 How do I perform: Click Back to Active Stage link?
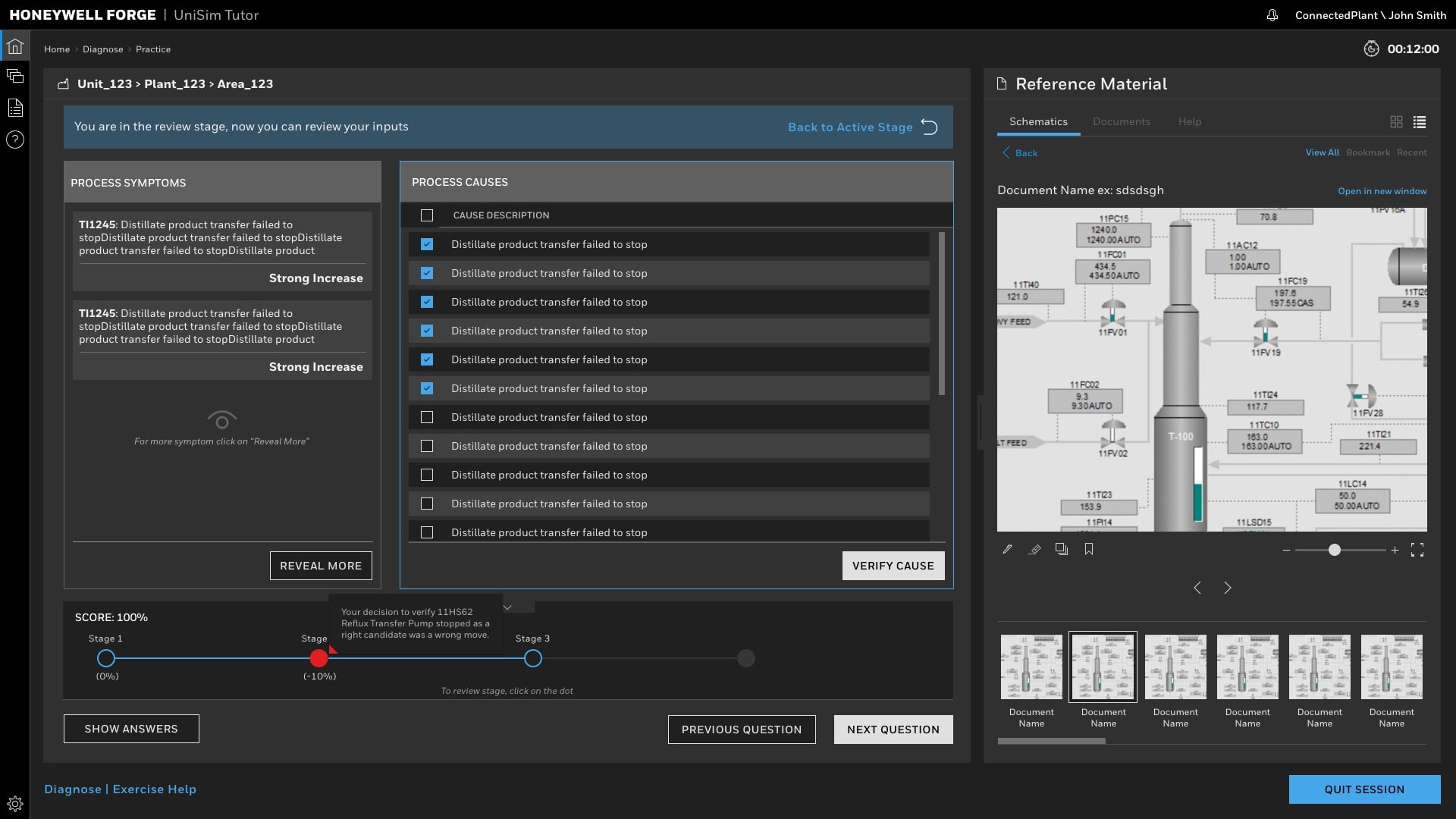click(x=850, y=127)
